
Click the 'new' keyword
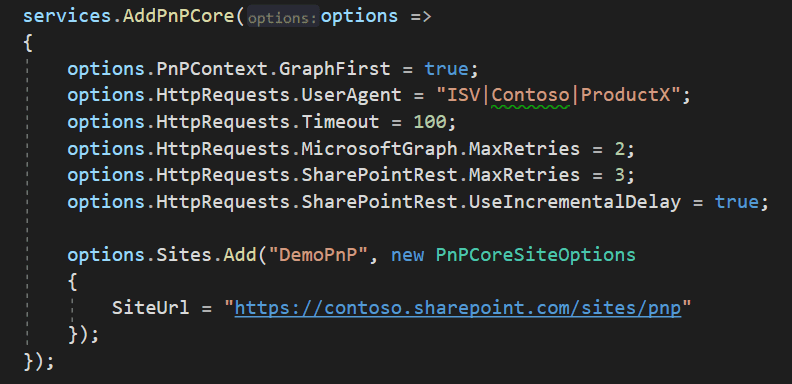pyautogui.click(x=408, y=255)
